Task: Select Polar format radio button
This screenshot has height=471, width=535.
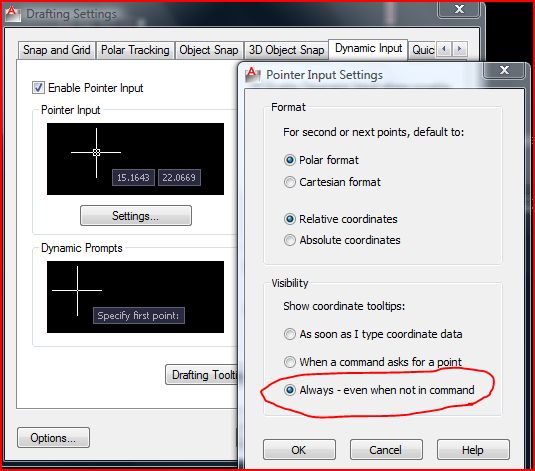Action: (290, 160)
